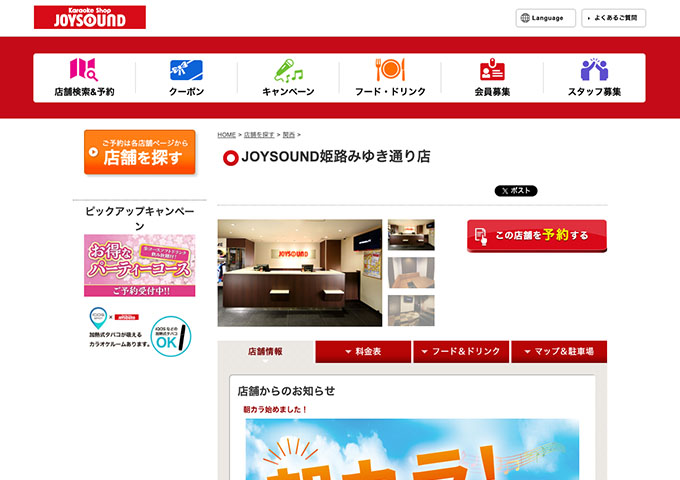Click the phone icon on reserve button
Image resolution: width=680 pixels, height=480 pixels.
(481, 236)
